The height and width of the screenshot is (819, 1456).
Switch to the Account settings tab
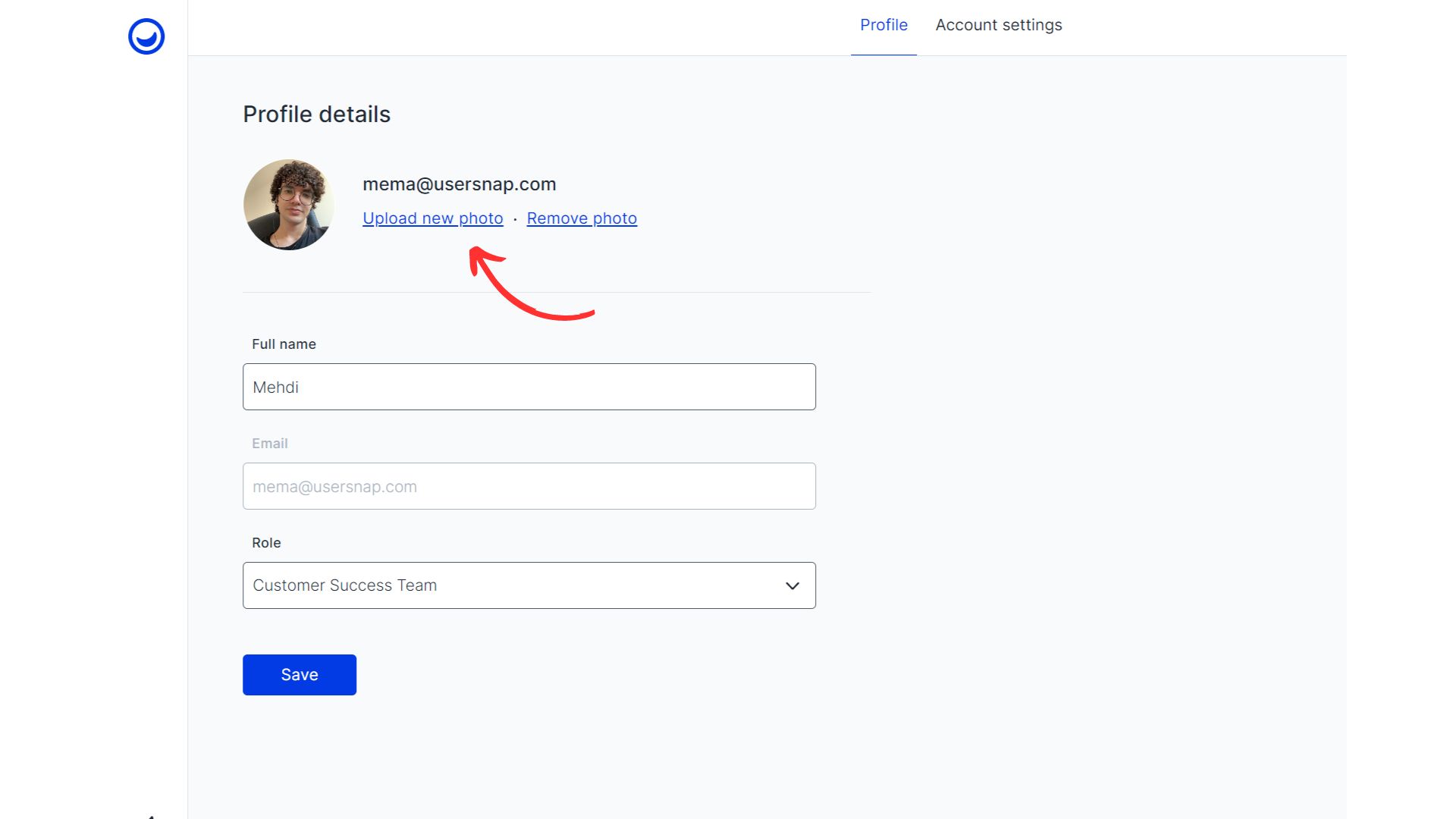pos(998,25)
